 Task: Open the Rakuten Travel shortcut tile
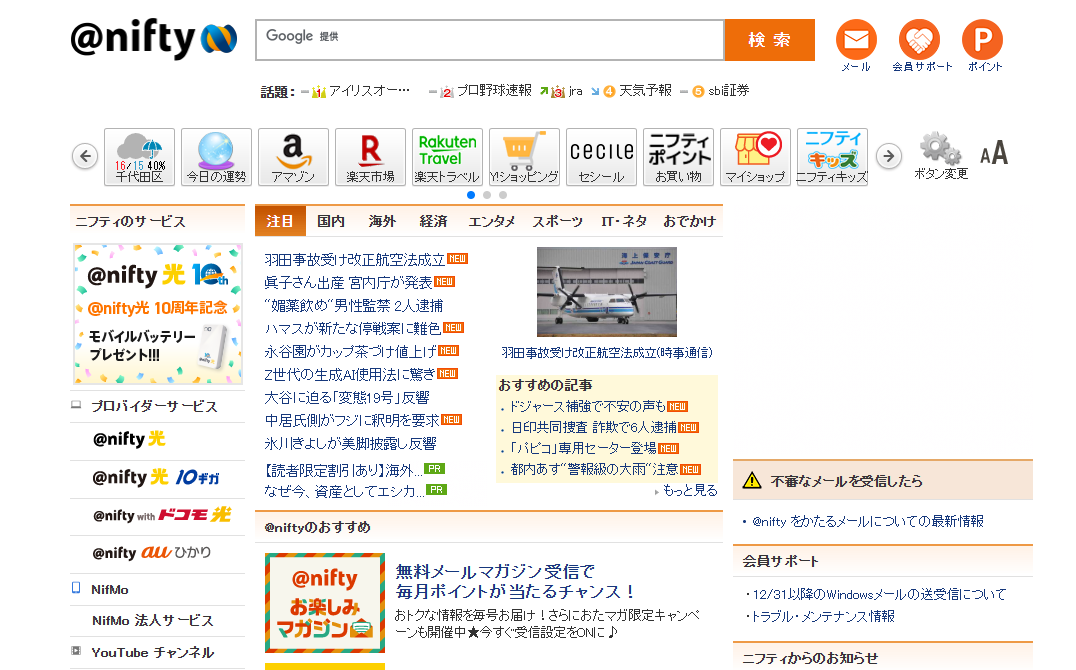447,157
